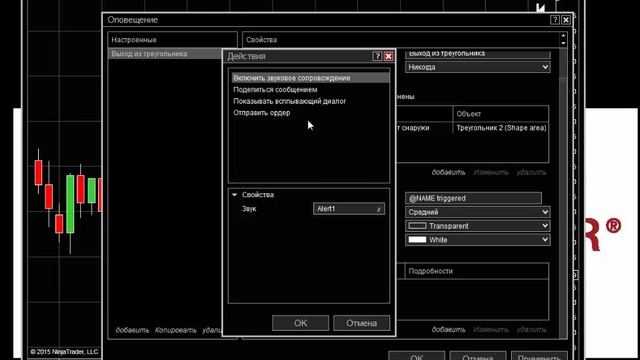This screenshot has height=360, width=640.
Task: Open the 'Средний' priority dropdown
Action: (x=478, y=212)
